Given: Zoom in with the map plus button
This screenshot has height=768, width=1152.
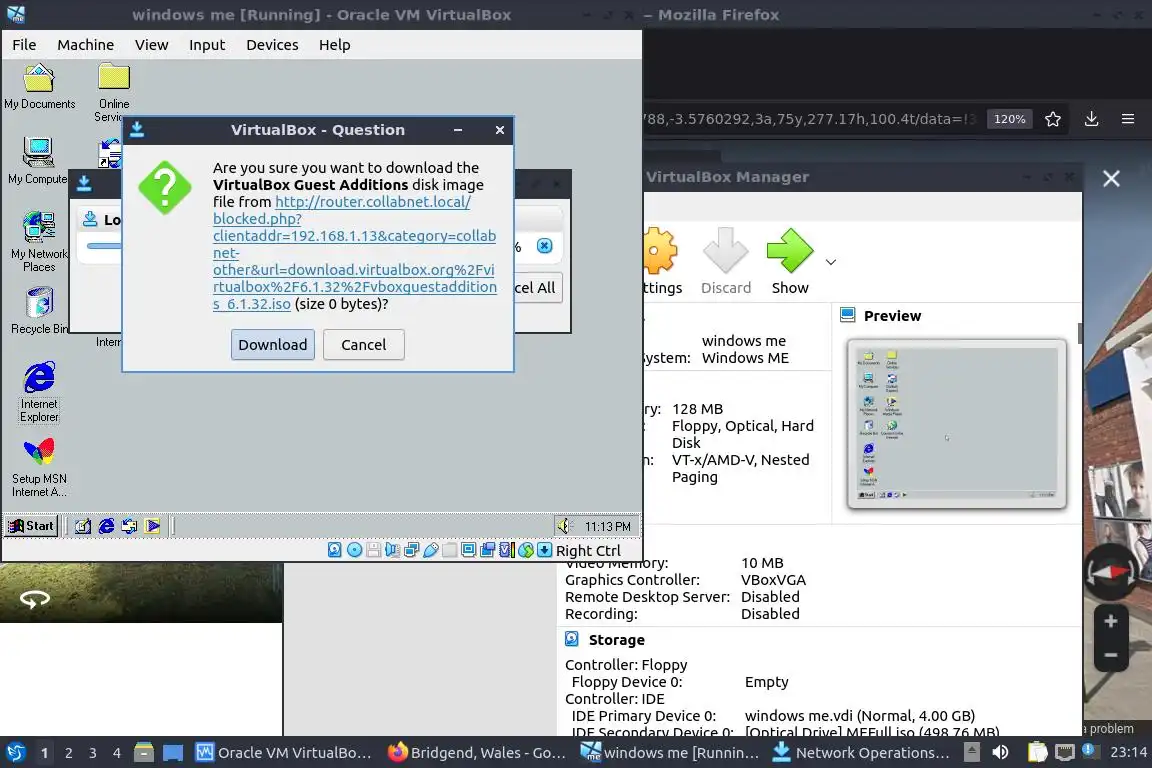Looking at the screenshot, I should point(1111,621).
